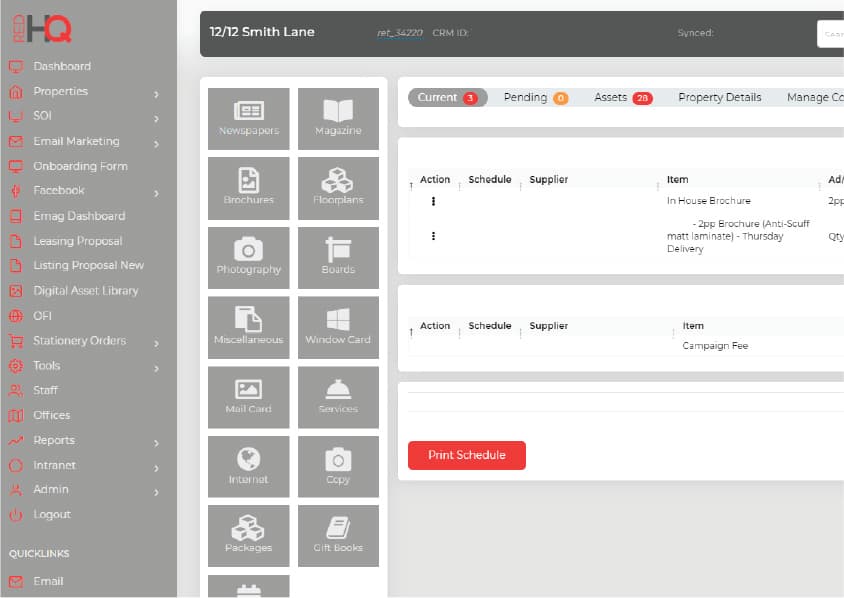Click the 12/12 Smith Lane title

click(262, 32)
